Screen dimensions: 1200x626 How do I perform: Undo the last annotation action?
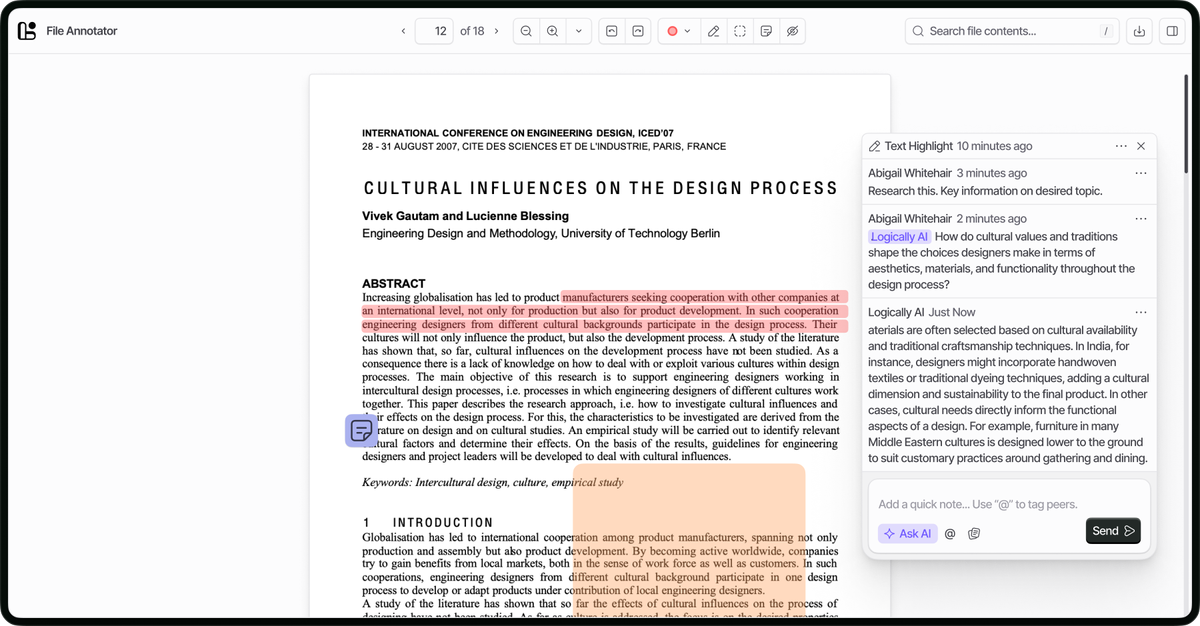coord(611,31)
